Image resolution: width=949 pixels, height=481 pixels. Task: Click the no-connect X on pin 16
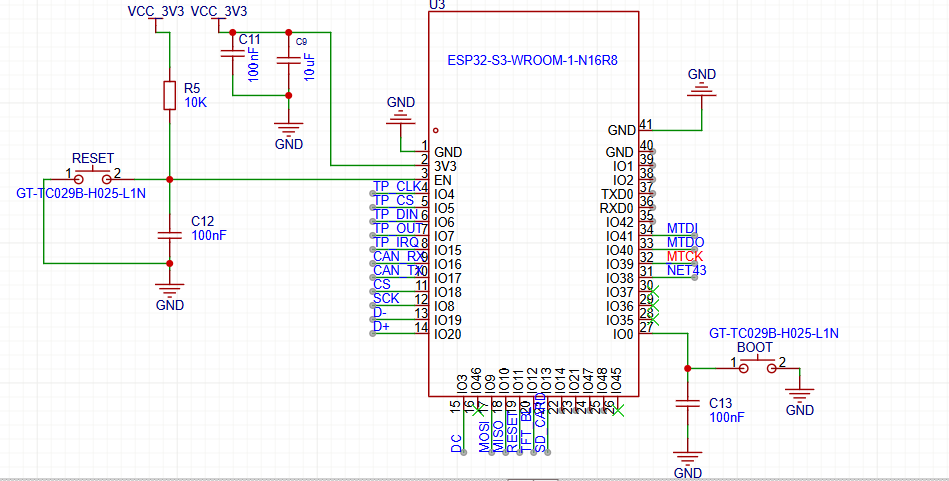click(479, 410)
